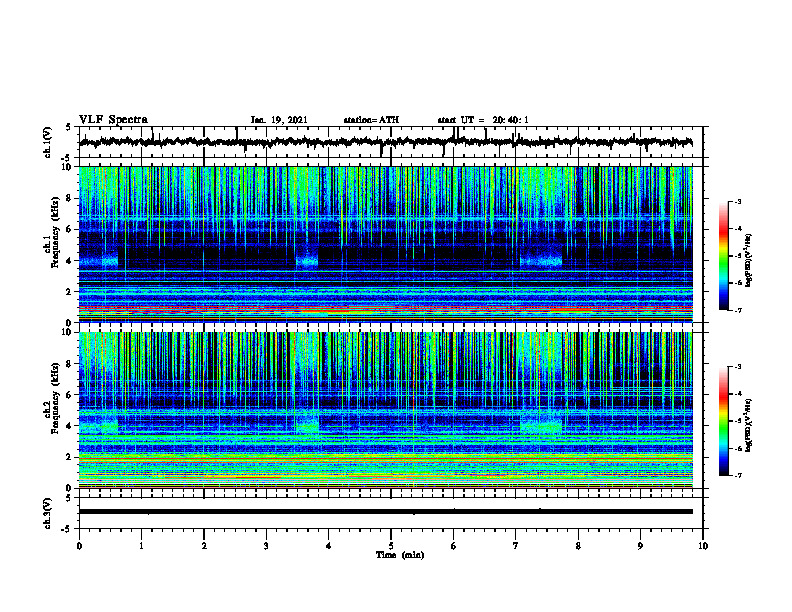
Task: Click the "VLF Spectra" plot title
Action: pyautogui.click(x=113, y=120)
